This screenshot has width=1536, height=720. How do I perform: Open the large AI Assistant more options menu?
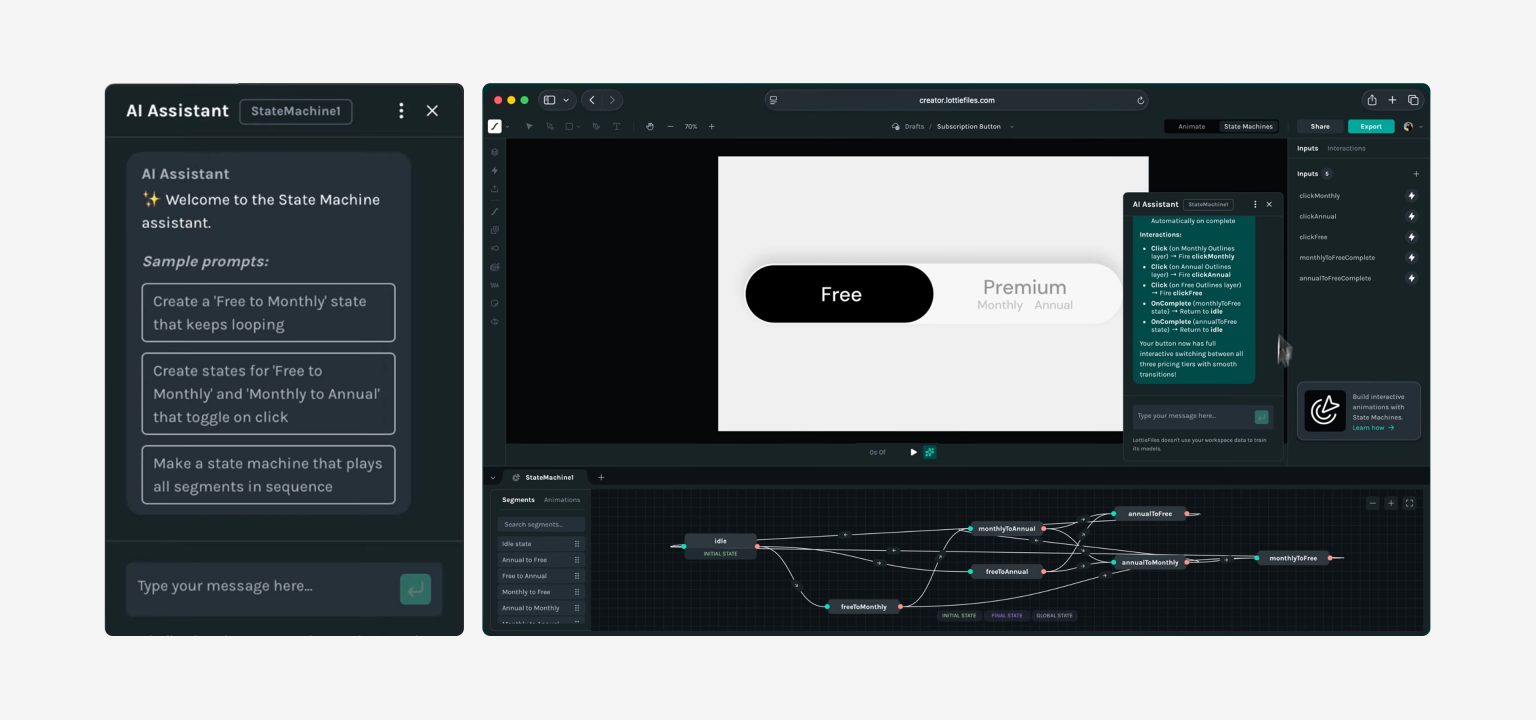[401, 111]
